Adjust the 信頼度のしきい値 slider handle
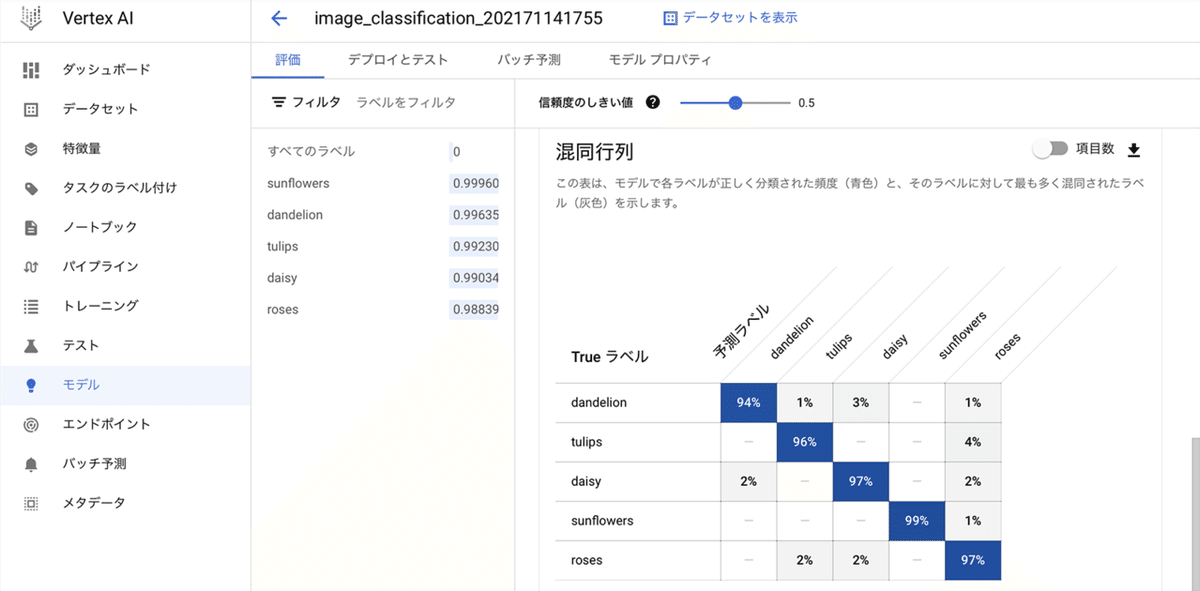The height and width of the screenshot is (591, 1200). [736, 102]
